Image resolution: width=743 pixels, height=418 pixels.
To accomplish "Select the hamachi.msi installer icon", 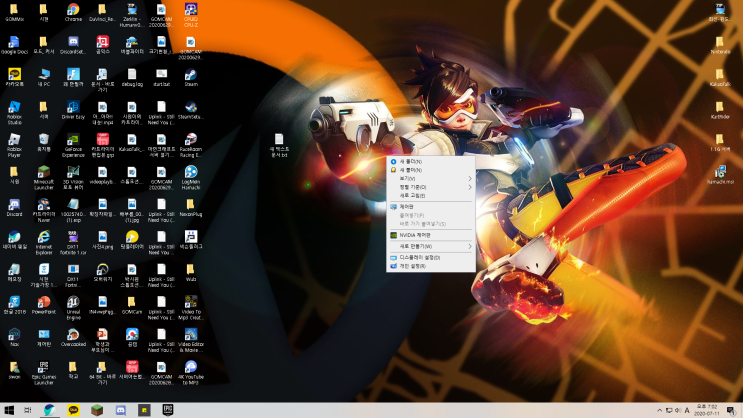I will click(x=720, y=175).
